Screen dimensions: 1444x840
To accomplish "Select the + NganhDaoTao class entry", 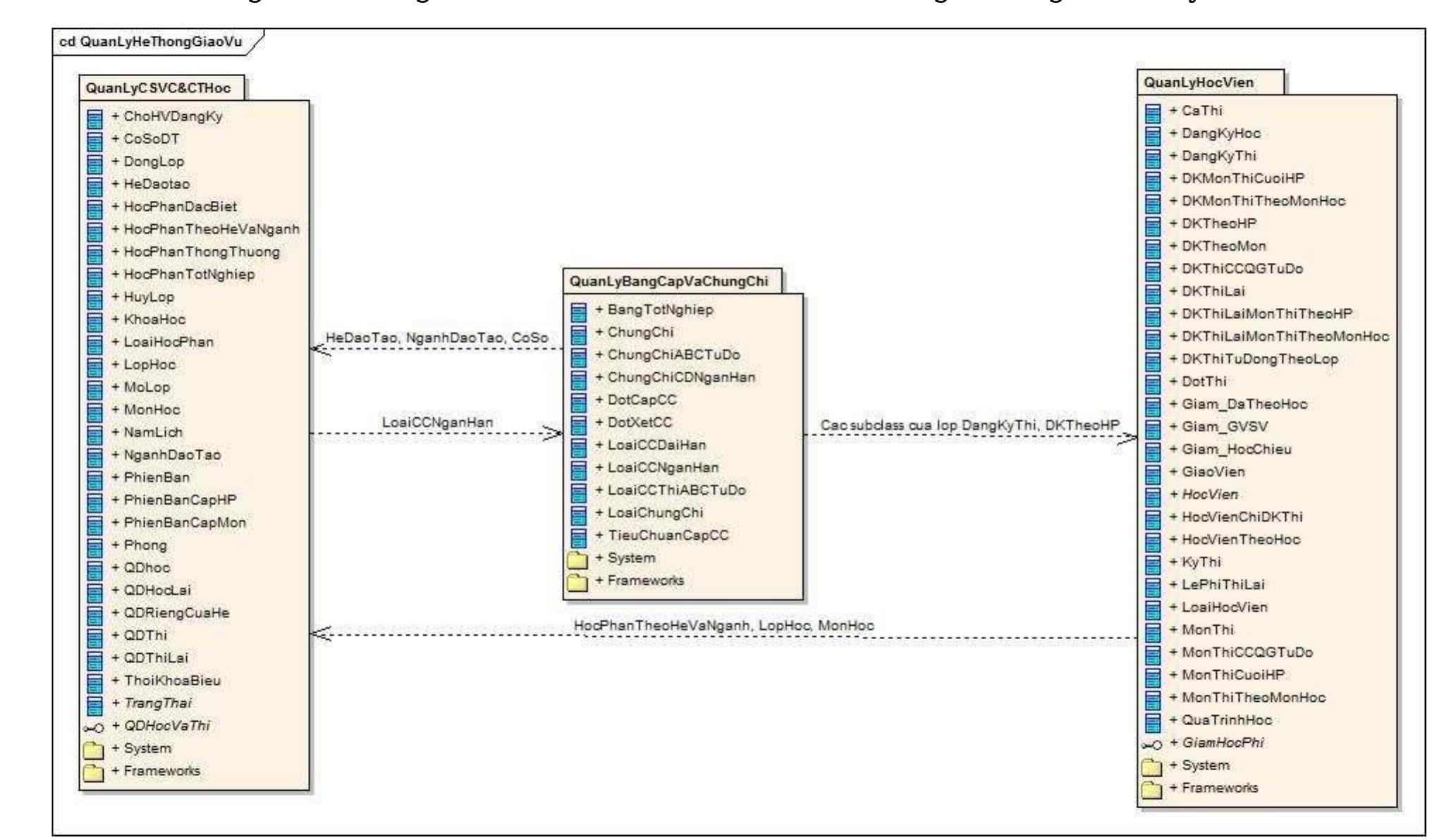I will pos(166,455).
